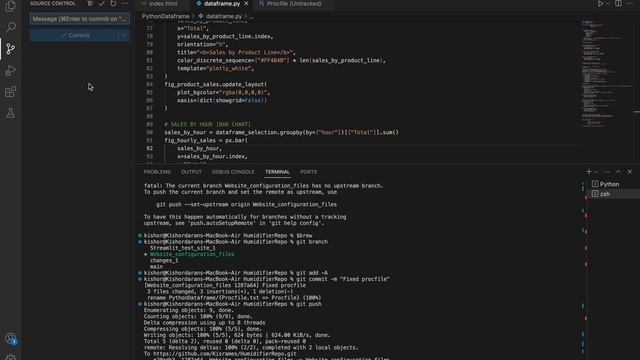Viewport: 640px width, 360px height.
Task: Create a new terminal with plus icon
Action: (x=589, y=172)
